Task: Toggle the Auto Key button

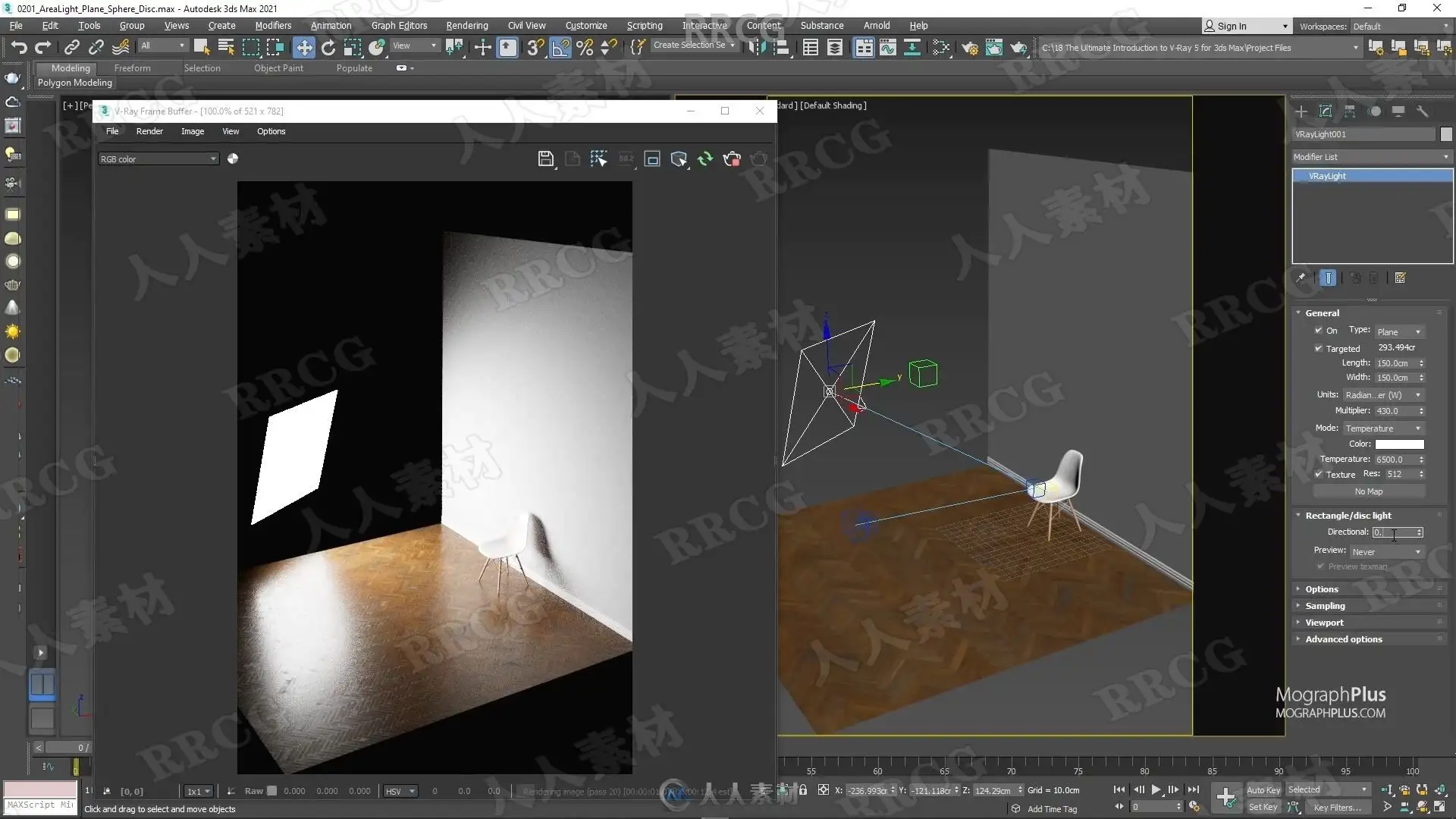Action: (1263, 790)
